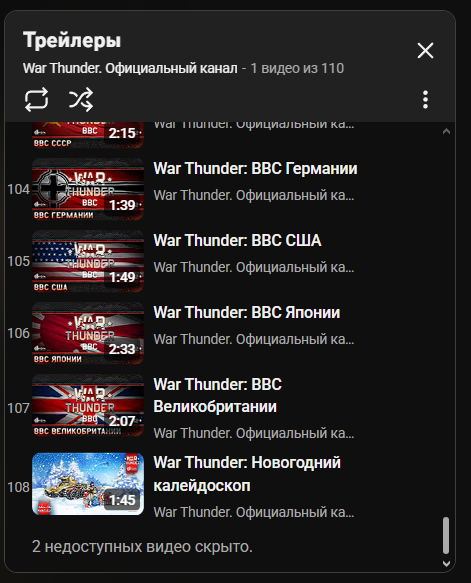Select title War Thunder: ВВС Германии

(255, 168)
